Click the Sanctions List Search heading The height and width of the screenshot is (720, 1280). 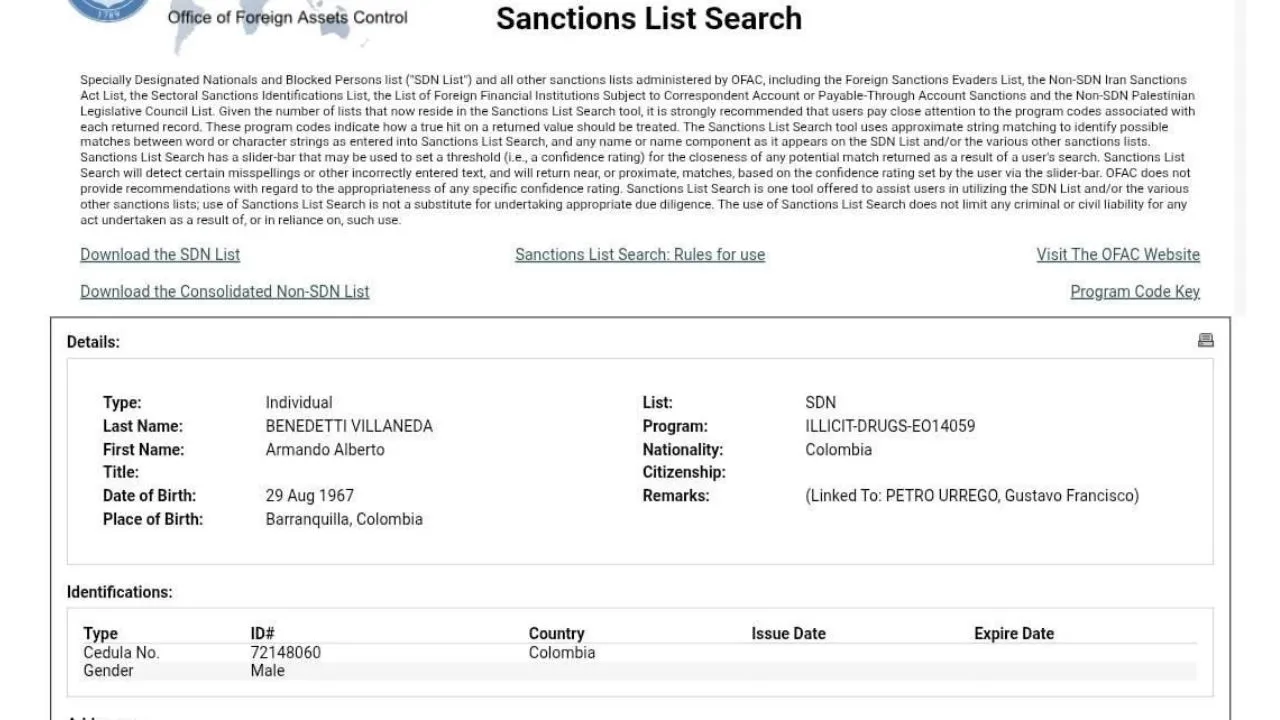click(x=649, y=18)
